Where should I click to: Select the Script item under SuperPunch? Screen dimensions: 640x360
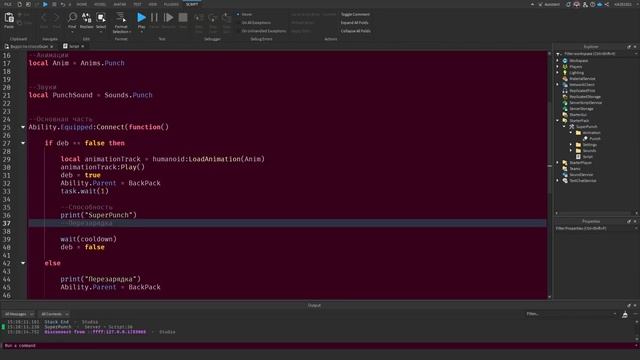click(587, 157)
